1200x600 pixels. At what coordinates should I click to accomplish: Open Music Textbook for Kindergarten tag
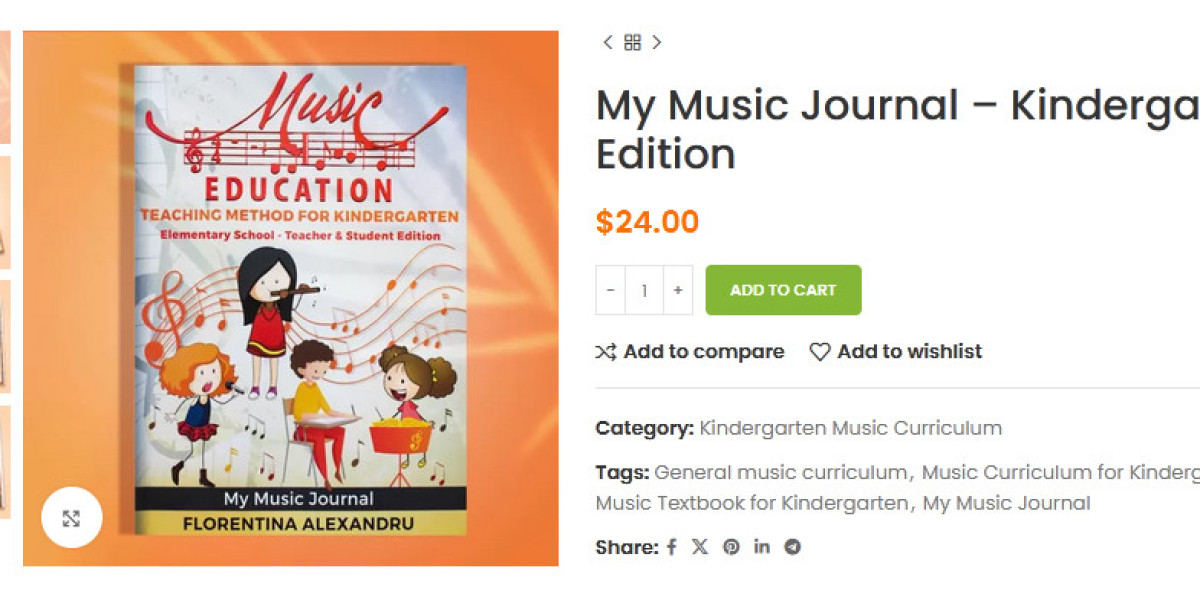(752, 503)
